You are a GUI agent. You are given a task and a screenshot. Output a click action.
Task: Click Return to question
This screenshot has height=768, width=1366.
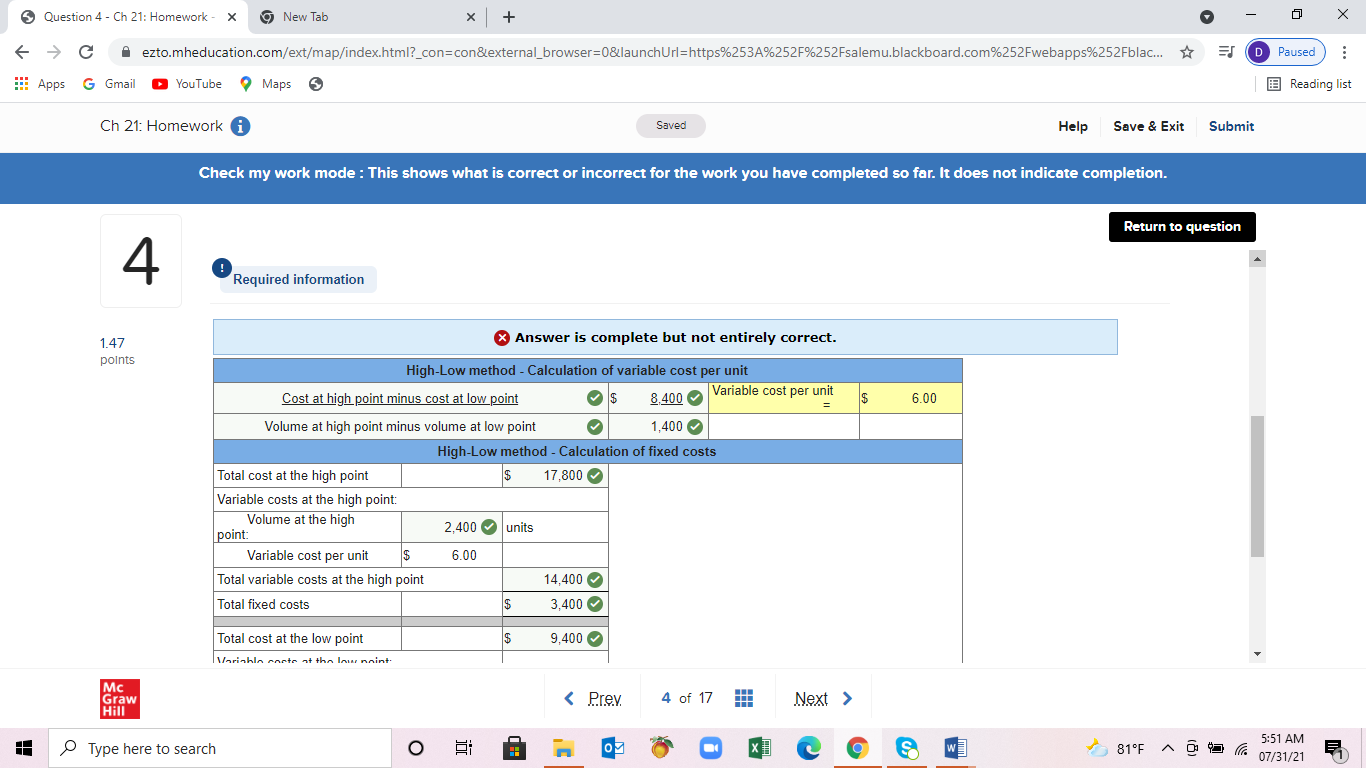point(1181,226)
